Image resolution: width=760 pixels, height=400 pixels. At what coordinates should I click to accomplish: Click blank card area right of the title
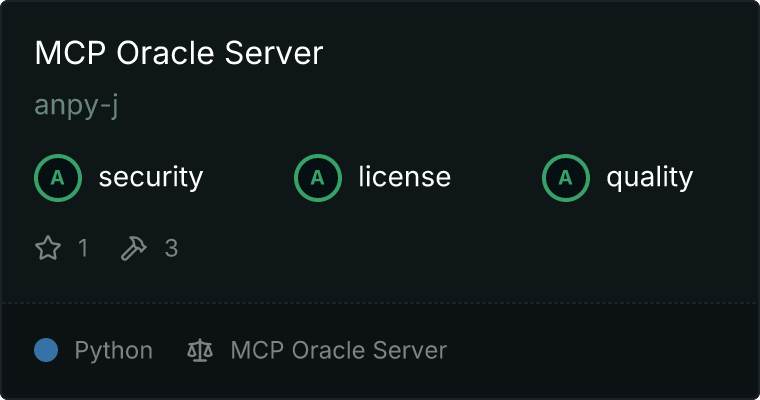pyautogui.click(x=540, y=54)
